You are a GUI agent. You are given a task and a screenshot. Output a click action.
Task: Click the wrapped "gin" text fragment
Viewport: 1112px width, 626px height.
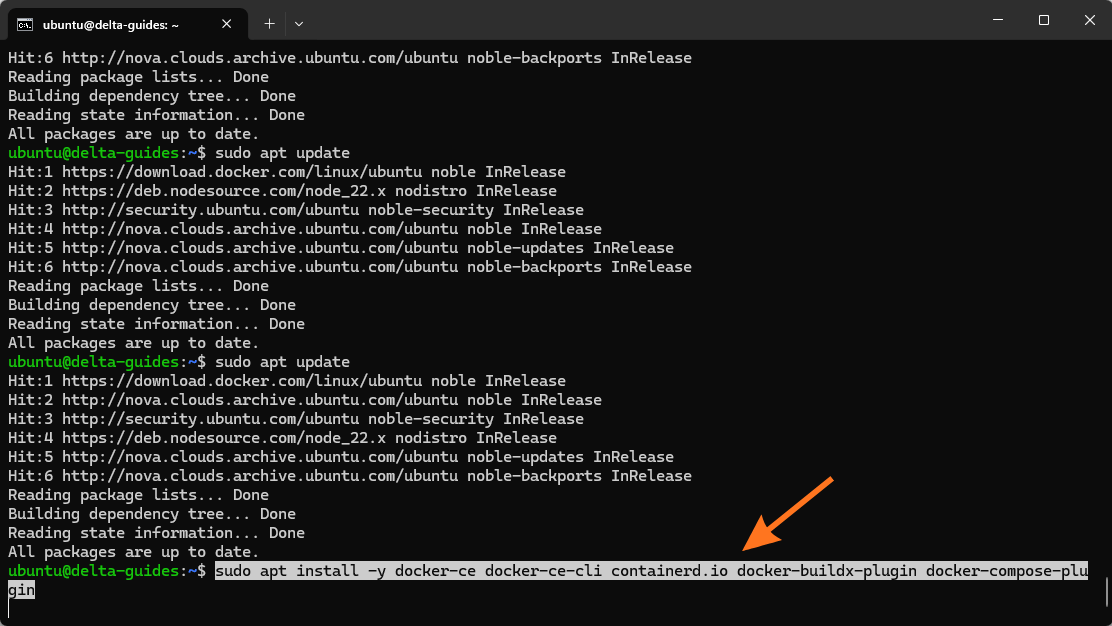(x=21, y=590)
